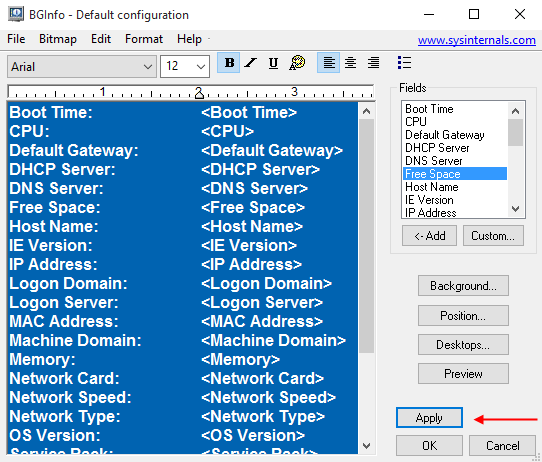Expand the font size 12 dropdown
The image size is (542, 462).
tap(185, 66)
